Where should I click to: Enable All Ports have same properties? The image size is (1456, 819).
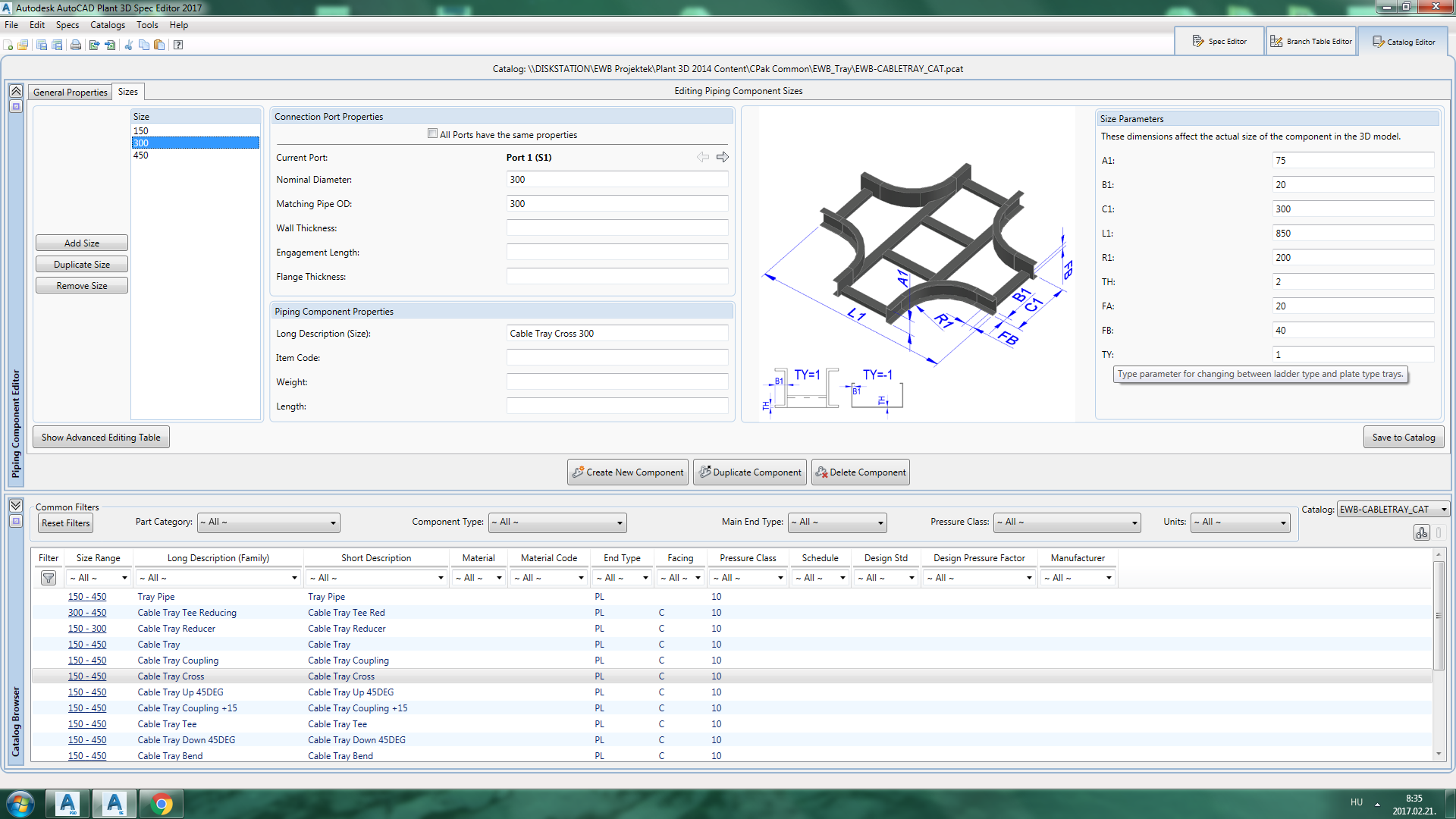coord(433,133)
